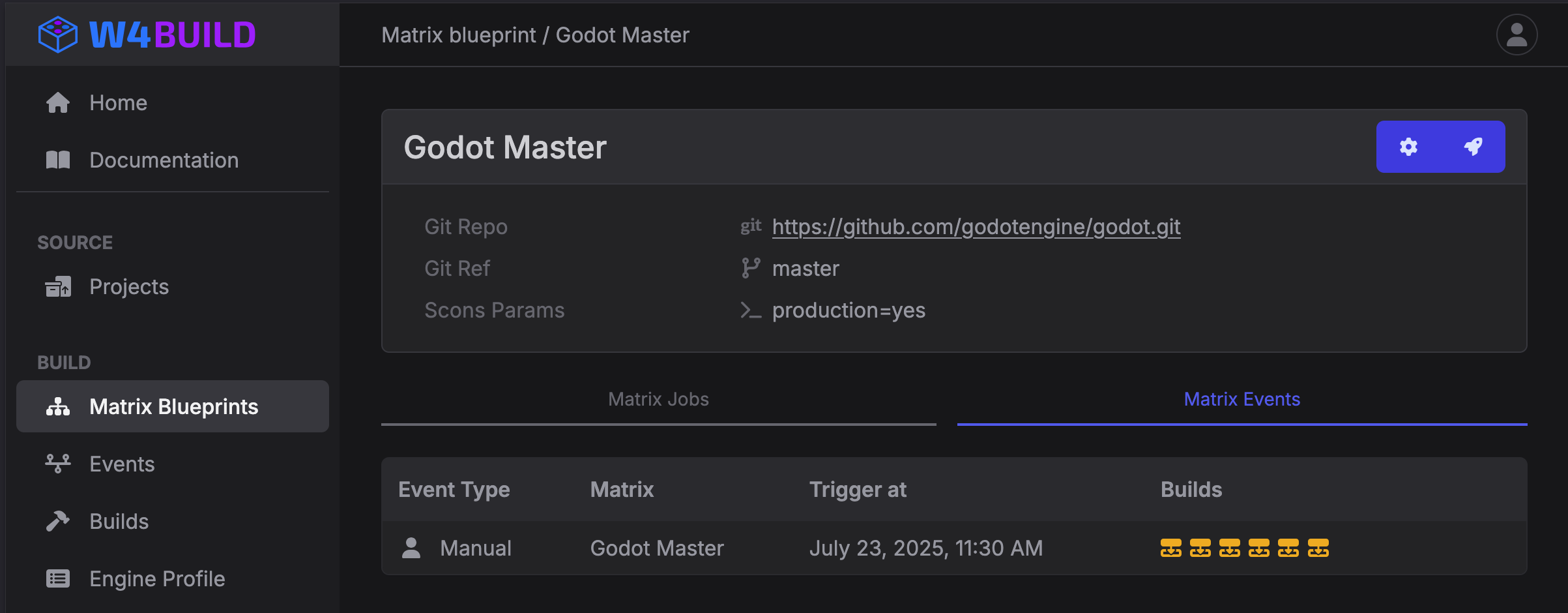Viewport: 1568px width, 613px height.
Task: Click the Git Repo label
Action: tap(466, 226)
